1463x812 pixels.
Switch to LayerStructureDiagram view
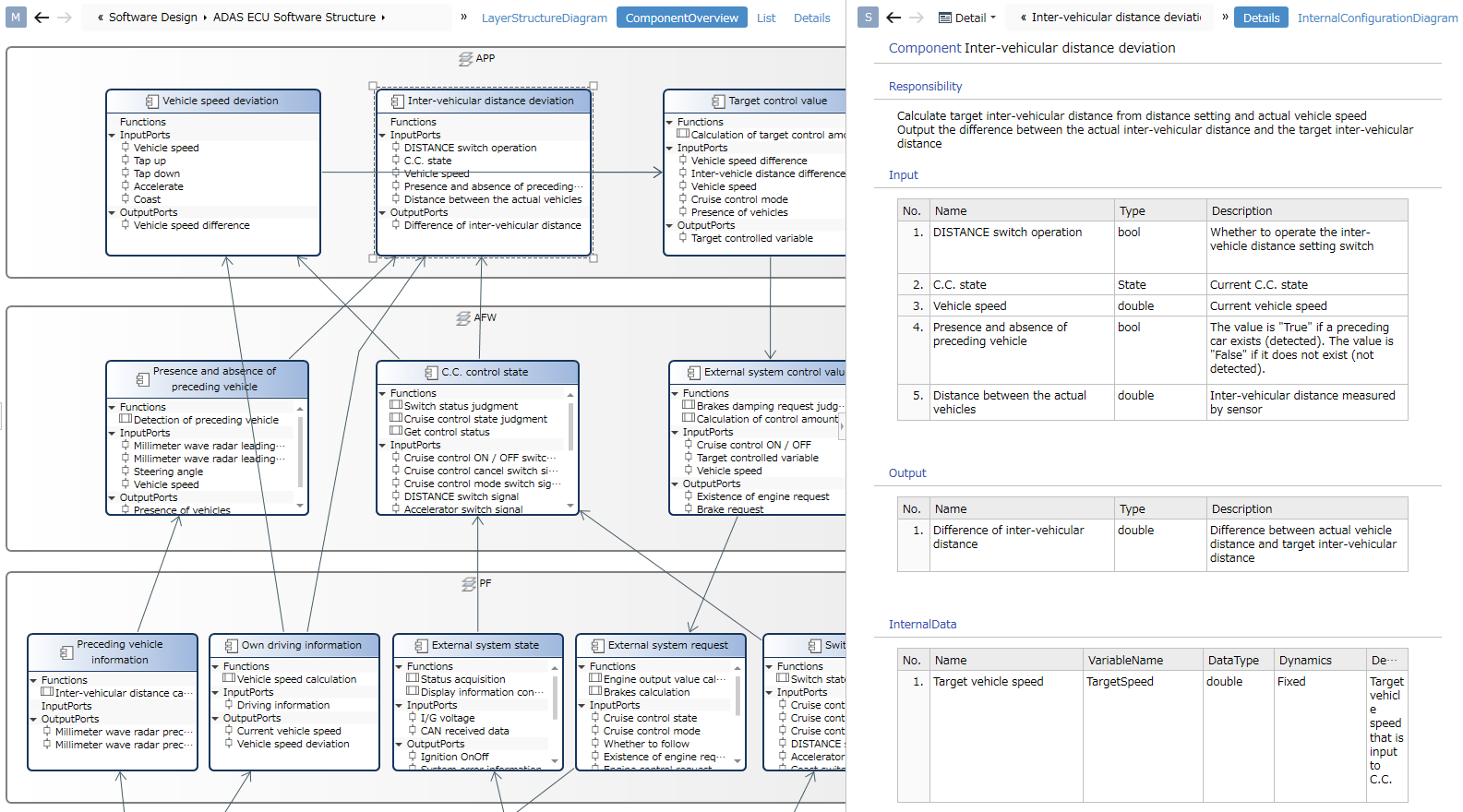(x=545, y=18)
